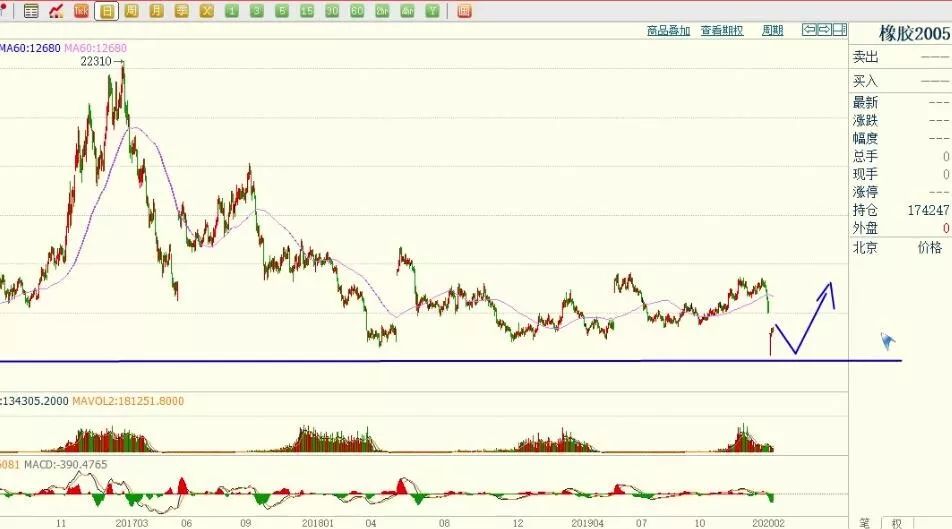The width and height of the screenshot is (952, 529).
Task: Click the 201703 date axis label
Action: pos(131,523)
